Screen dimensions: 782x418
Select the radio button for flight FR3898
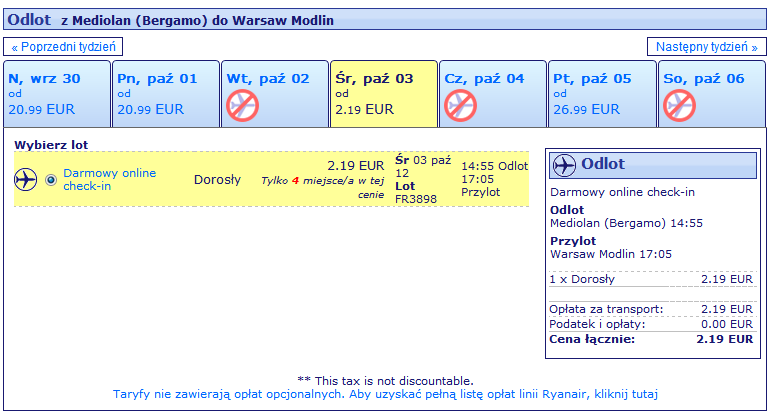51,180
